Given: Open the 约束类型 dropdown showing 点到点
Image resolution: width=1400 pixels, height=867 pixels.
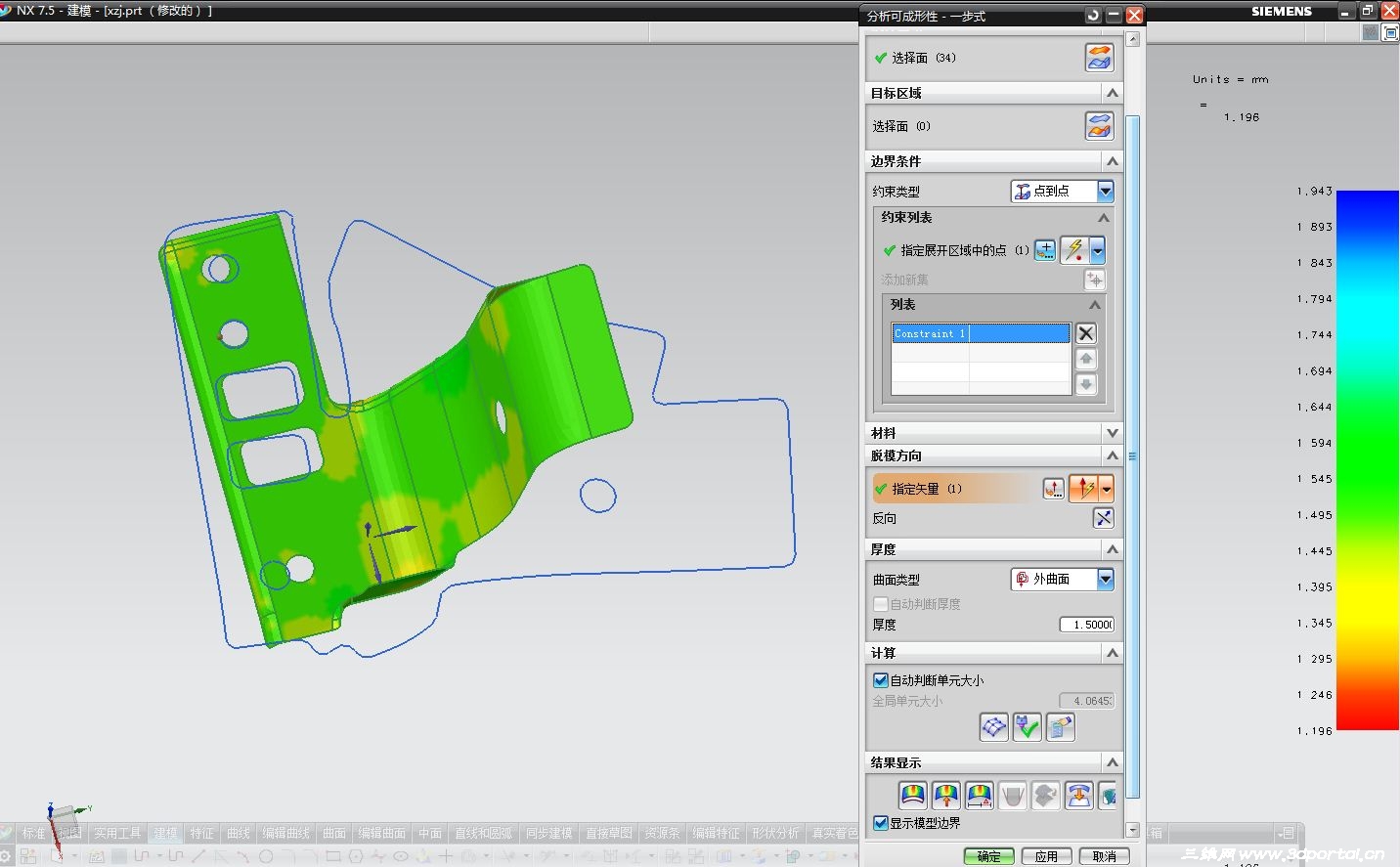Looking at the screenshot, I should coord(1062,192).
